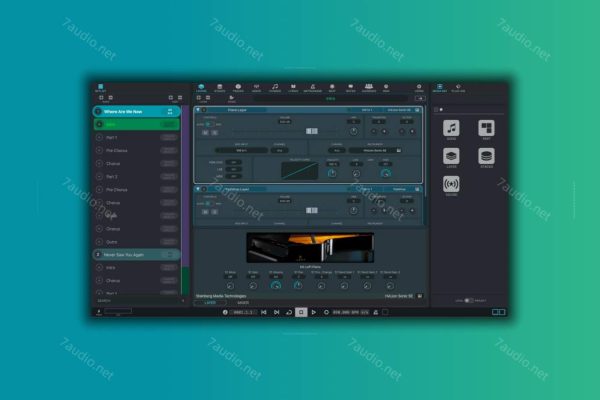This screenshot has width=600, height=400.
Task: Open Piano Layer input channel dropdown
Action: tap(280, 150)
